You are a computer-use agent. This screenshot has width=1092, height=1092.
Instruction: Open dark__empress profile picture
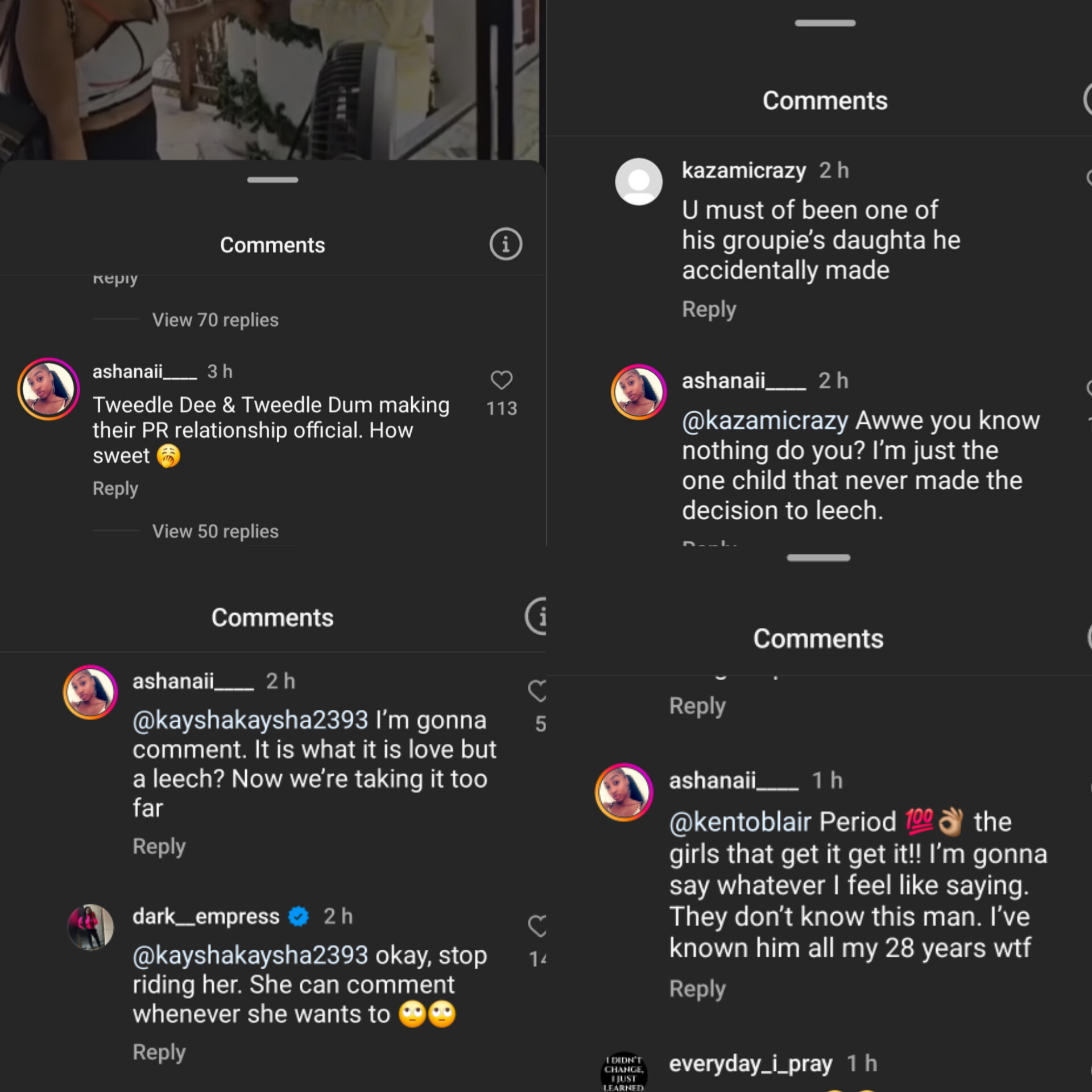coord(90,927)
